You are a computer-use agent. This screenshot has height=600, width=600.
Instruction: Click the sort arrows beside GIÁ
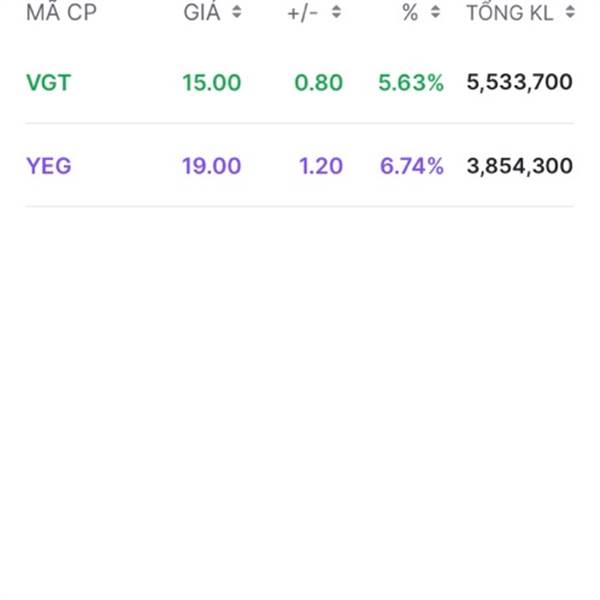(x=236, y=13)
